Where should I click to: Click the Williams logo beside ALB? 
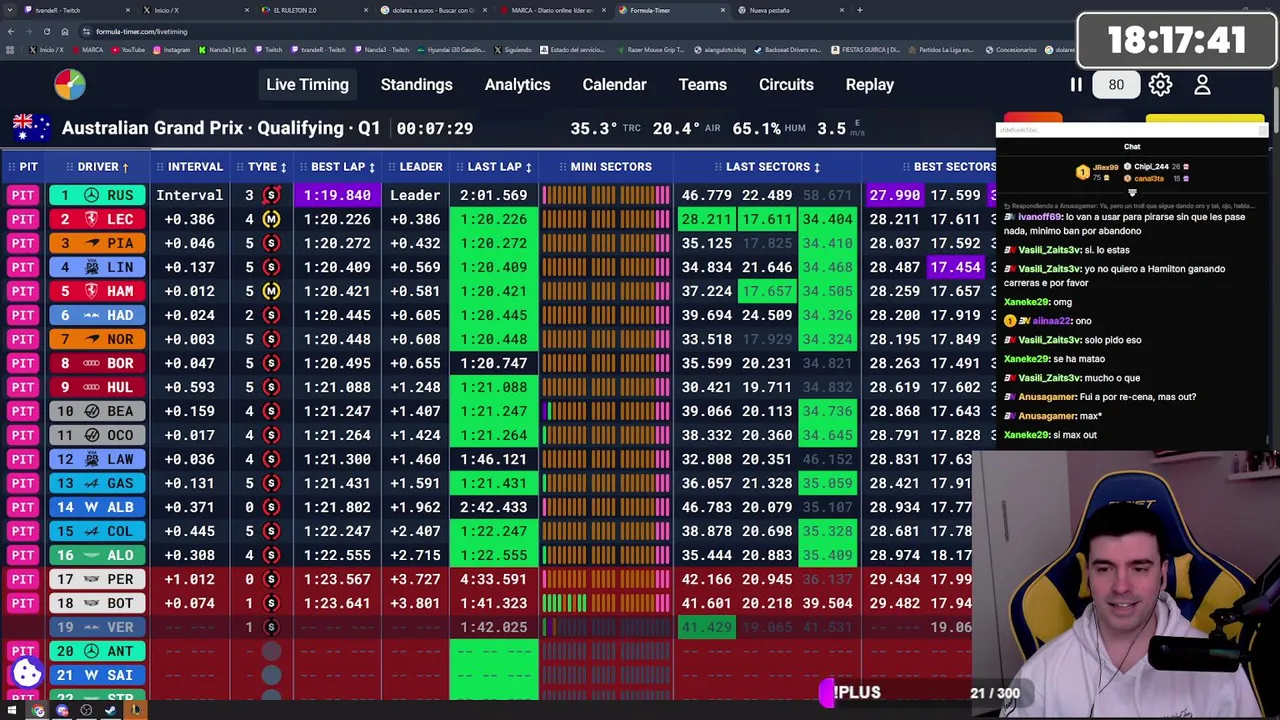click(x=92, y=507)
